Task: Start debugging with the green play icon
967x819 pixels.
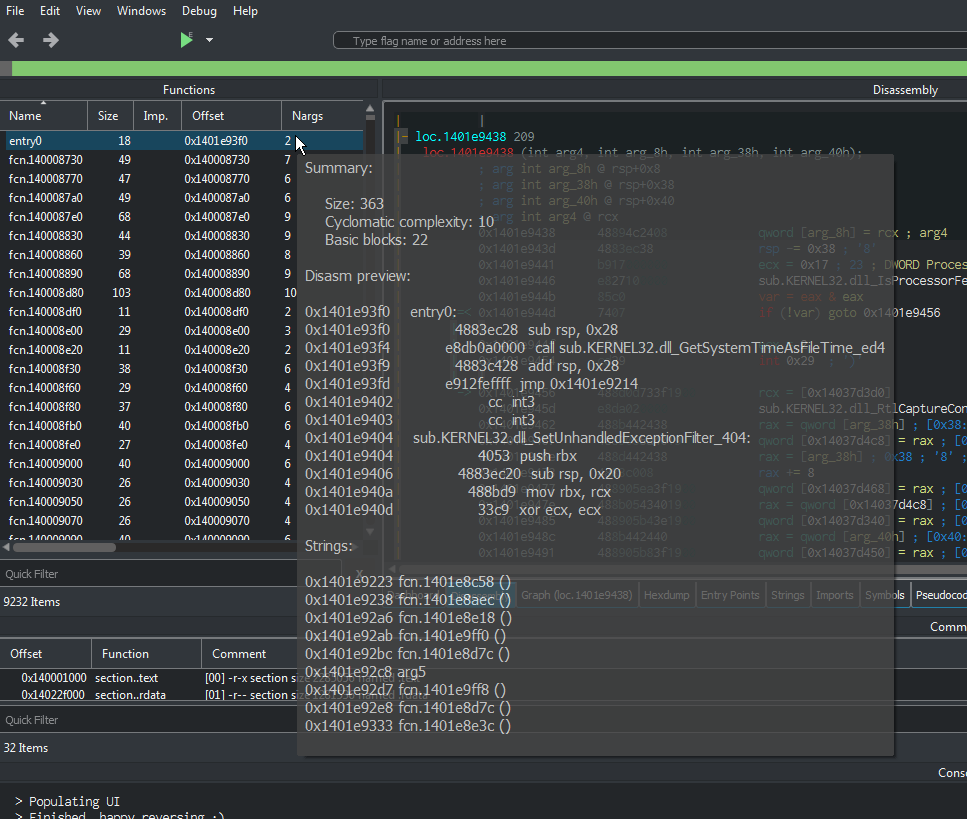Action: [186, 40]
